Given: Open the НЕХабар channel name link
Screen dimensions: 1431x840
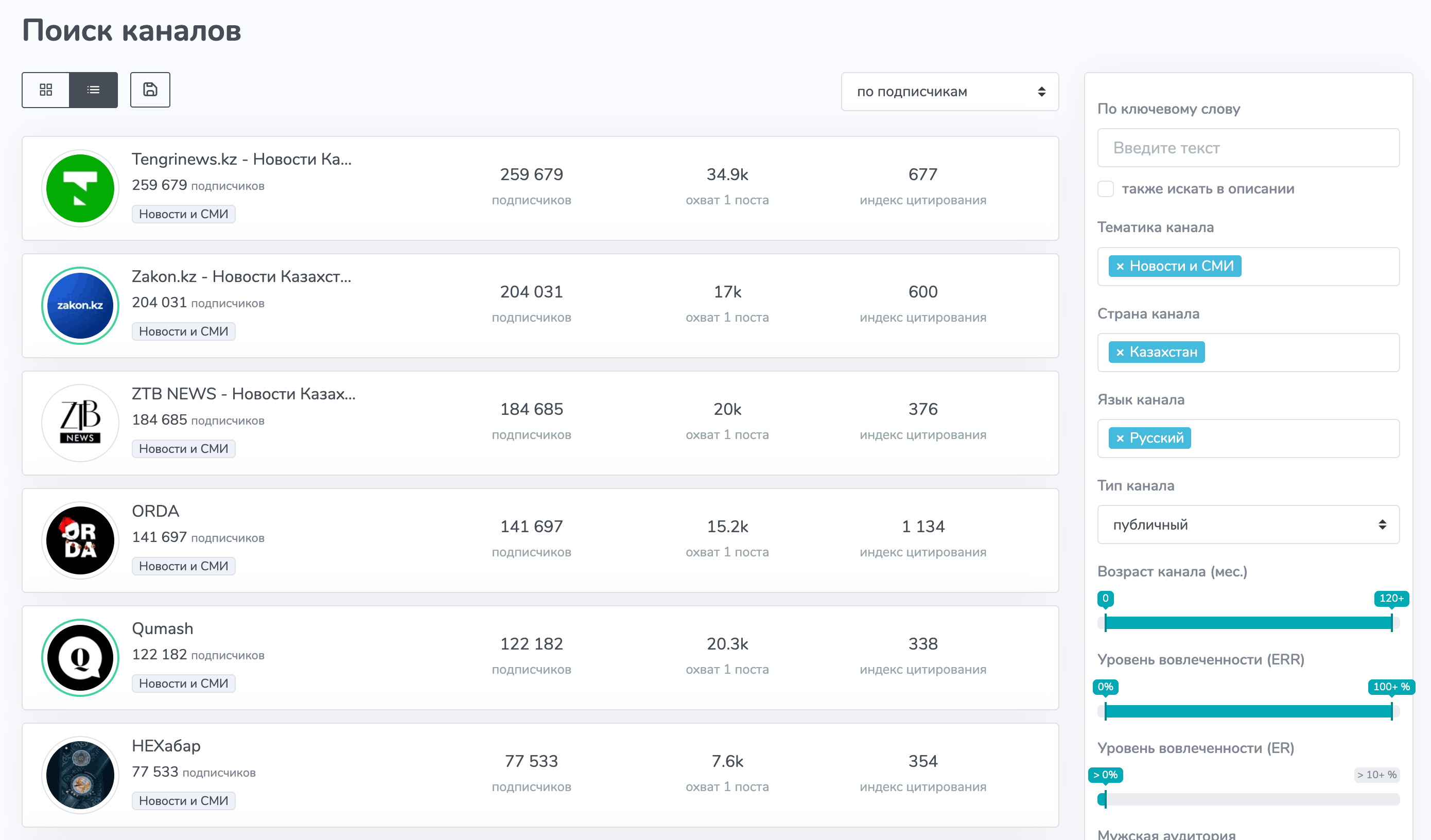Looking at the screenshot, I should coord(166,746).
